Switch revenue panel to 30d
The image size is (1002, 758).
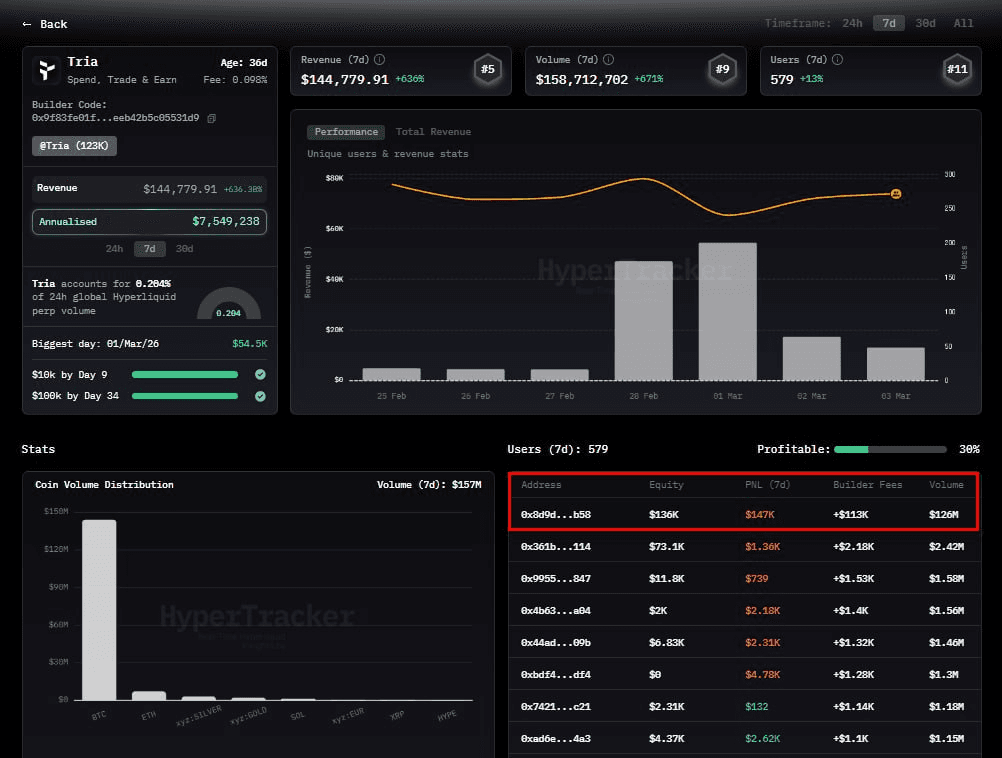coord(184,249)
